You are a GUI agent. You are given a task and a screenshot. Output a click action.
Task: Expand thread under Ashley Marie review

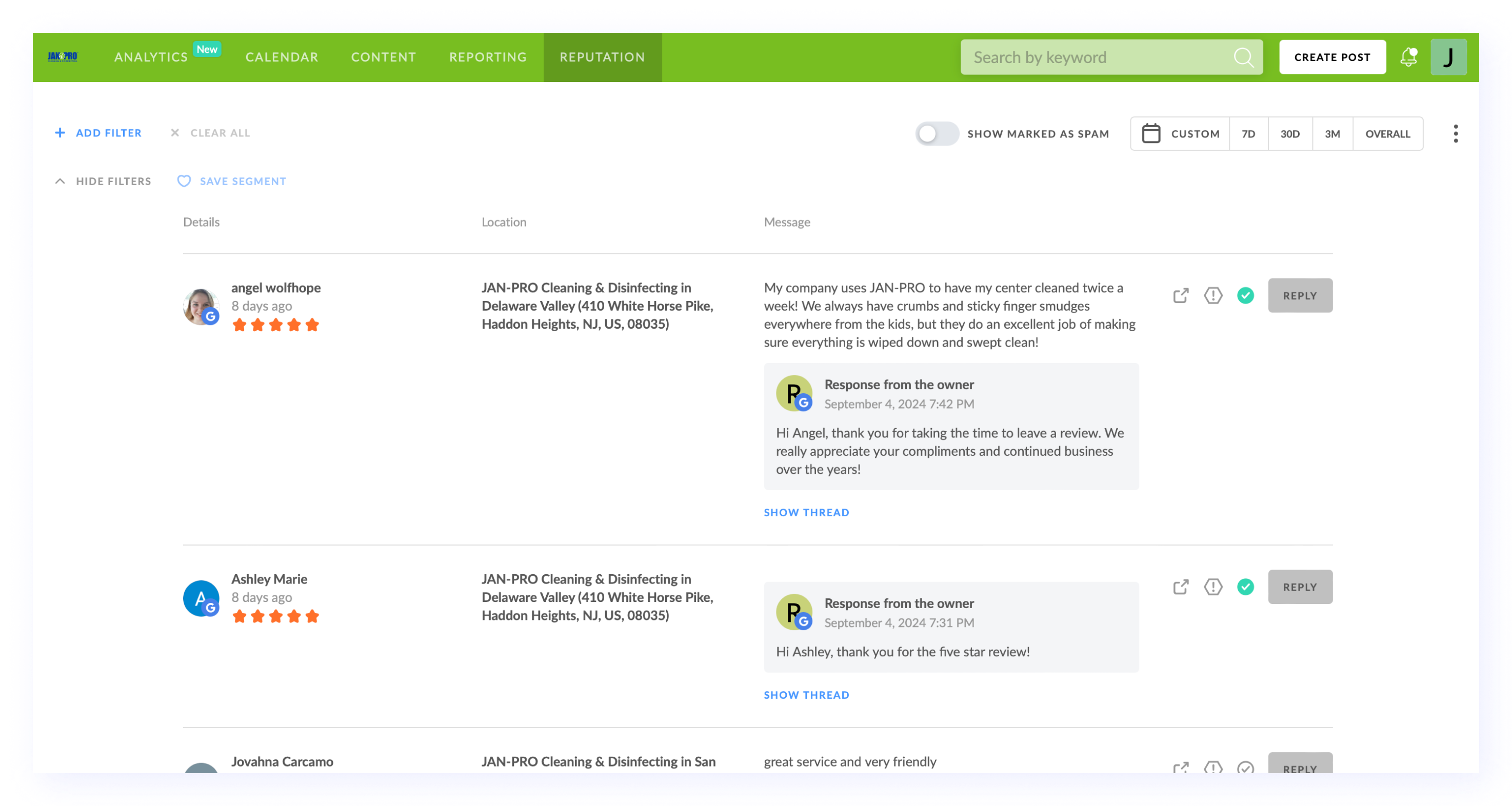(806, 695)
